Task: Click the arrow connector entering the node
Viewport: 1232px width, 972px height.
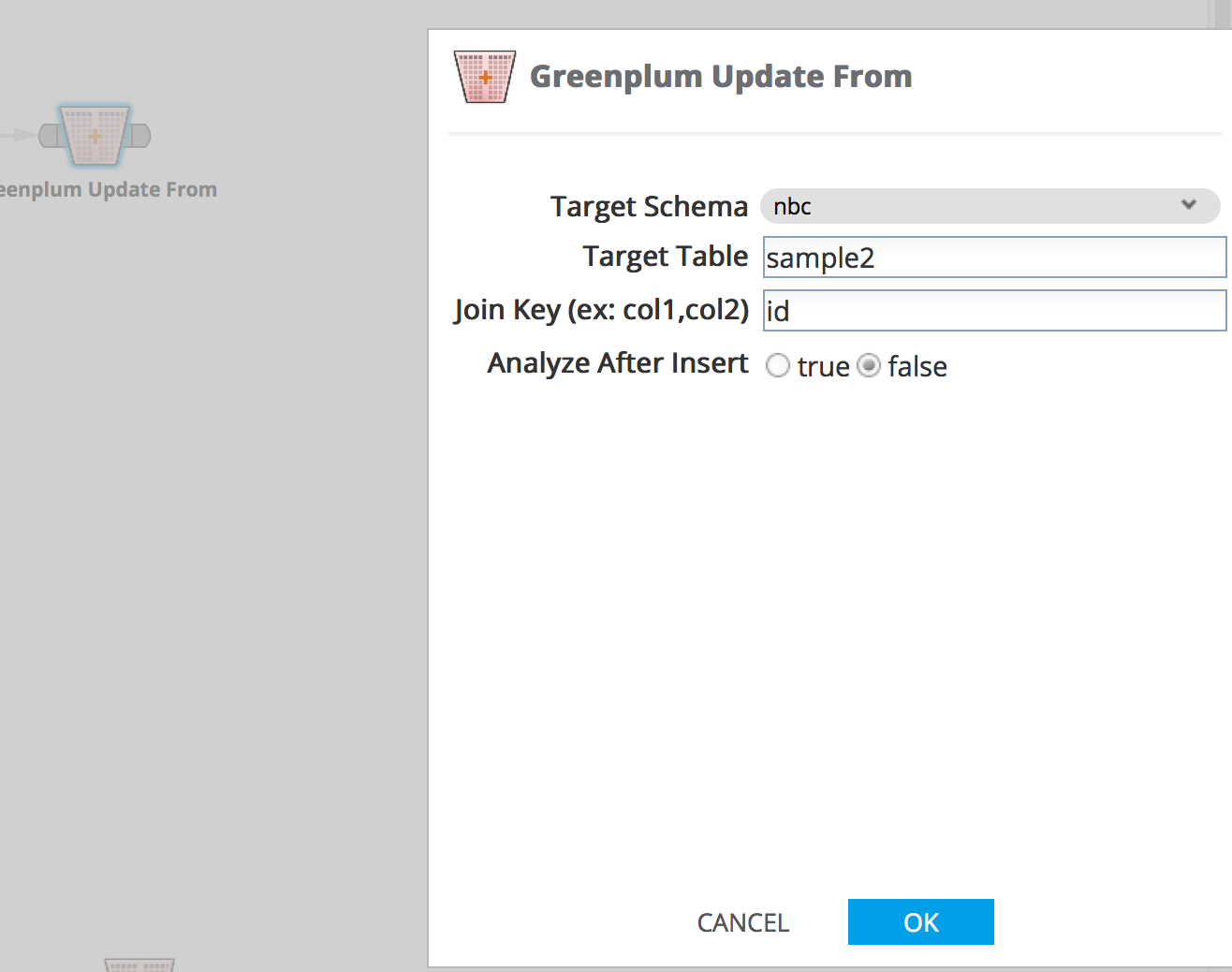Action: click(x=16, y=135)
